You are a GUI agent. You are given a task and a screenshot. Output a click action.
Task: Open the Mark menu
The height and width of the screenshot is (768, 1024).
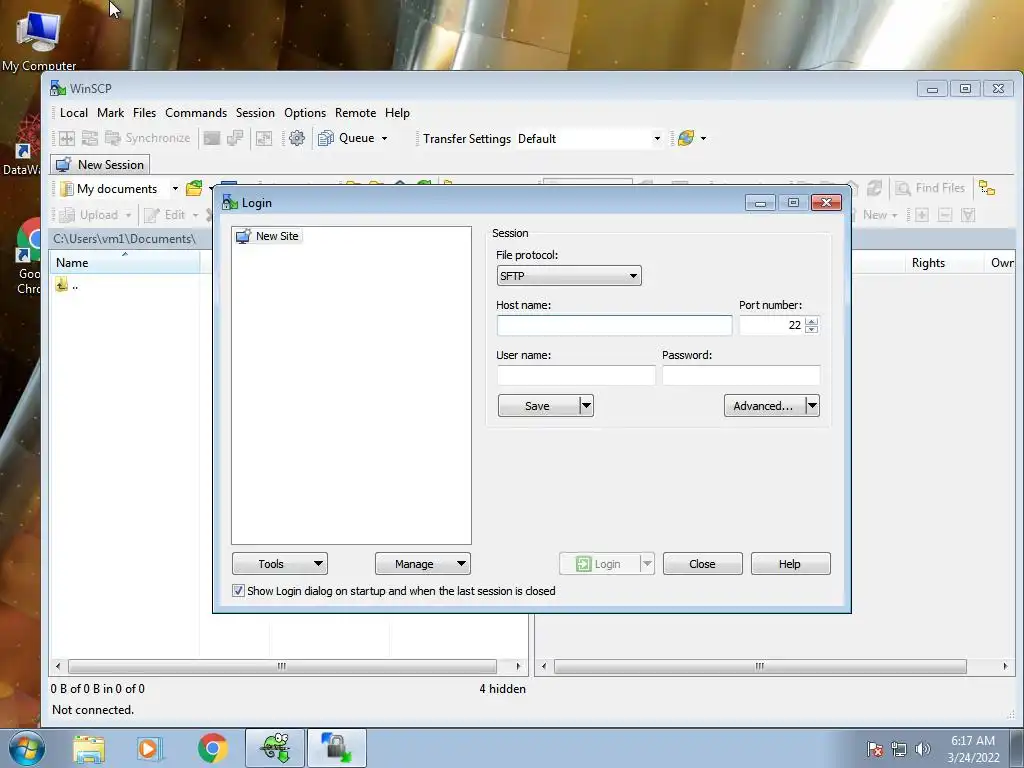[110, 113]
